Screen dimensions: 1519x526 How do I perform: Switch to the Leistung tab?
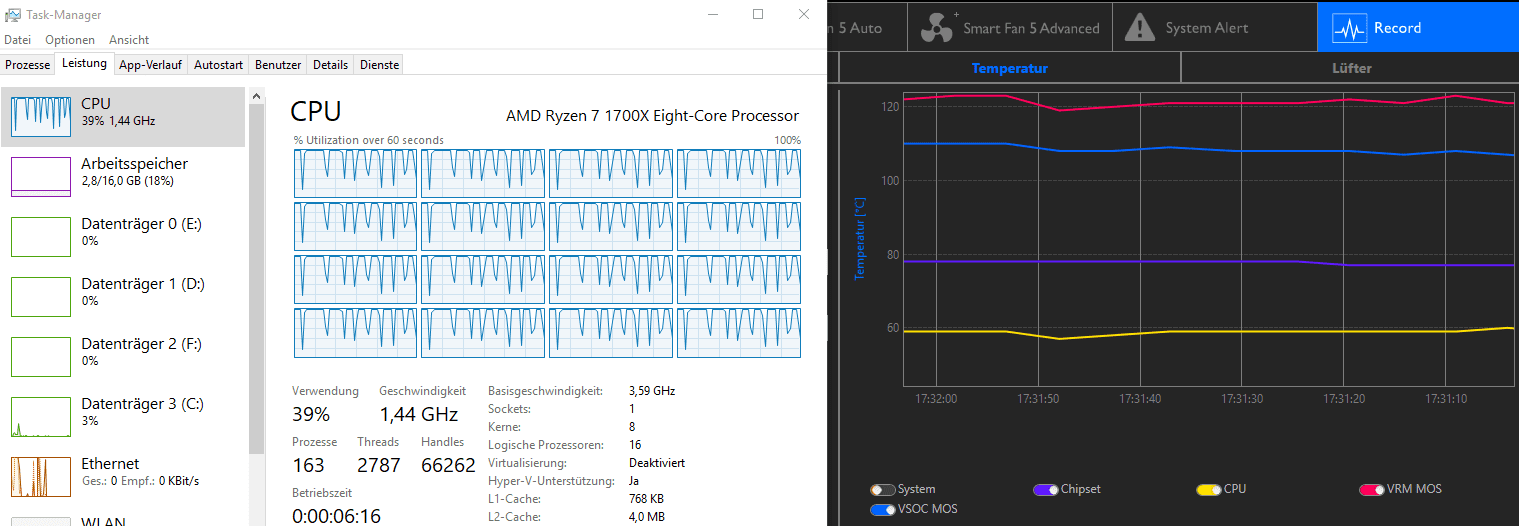tap(84, 64)
